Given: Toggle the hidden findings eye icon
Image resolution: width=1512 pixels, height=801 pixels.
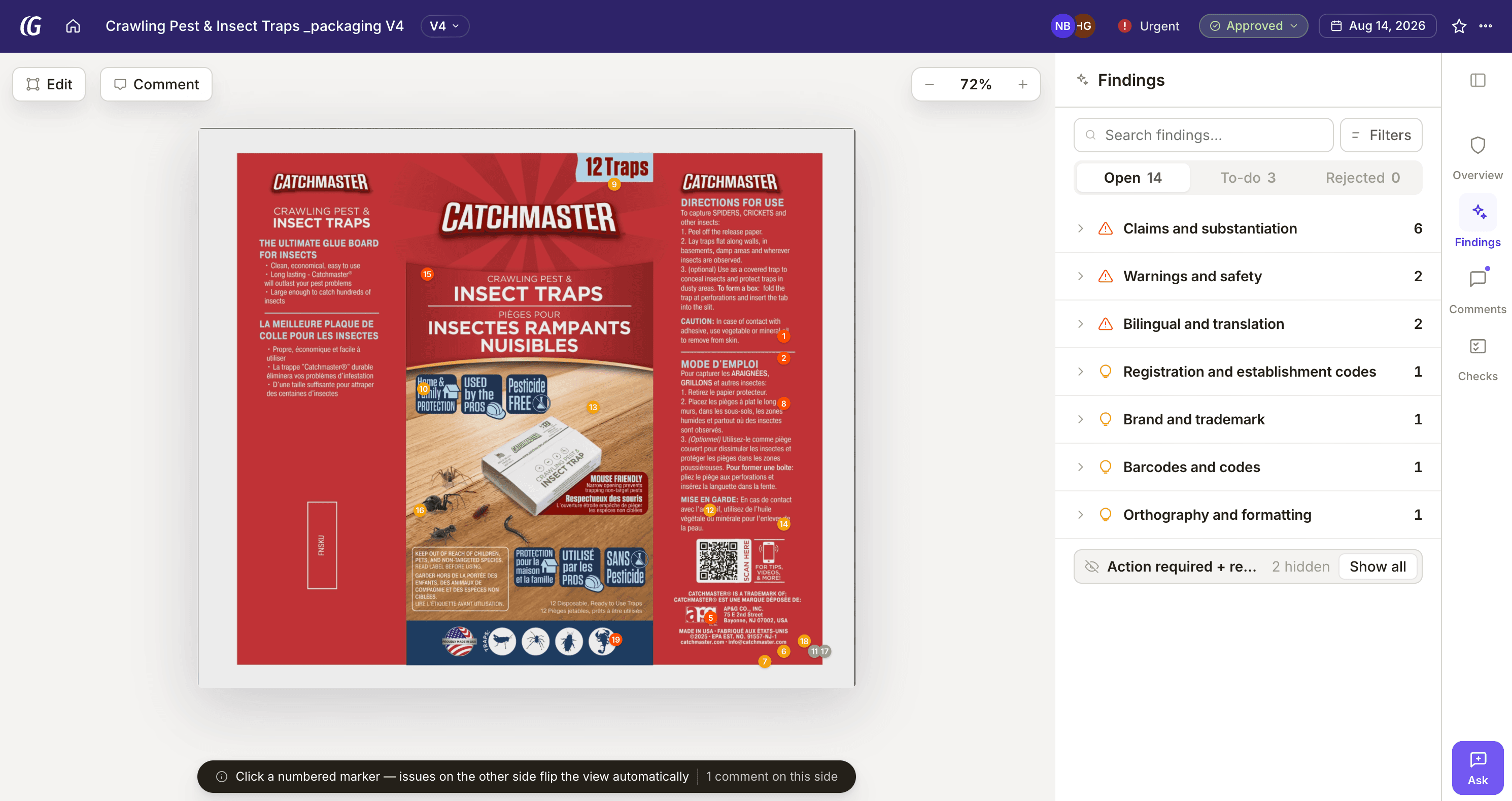Looking at the screenshot, I should click(1091, 566).
